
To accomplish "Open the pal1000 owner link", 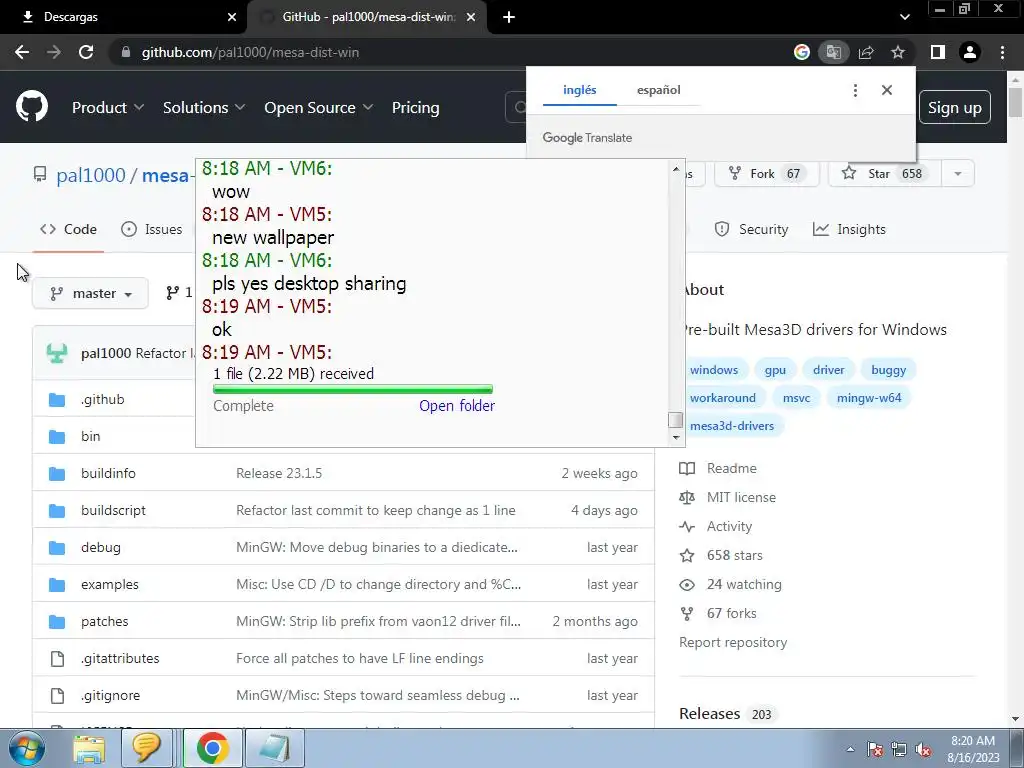I will coord(91,175).
